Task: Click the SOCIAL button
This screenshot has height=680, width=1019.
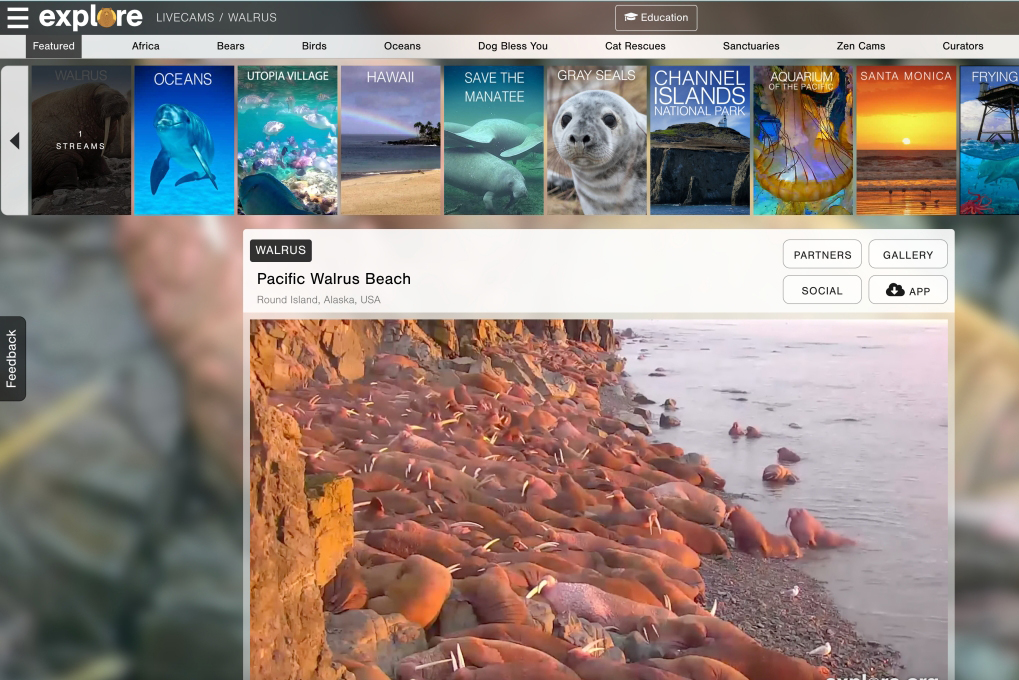Action: tap(822, 290)
